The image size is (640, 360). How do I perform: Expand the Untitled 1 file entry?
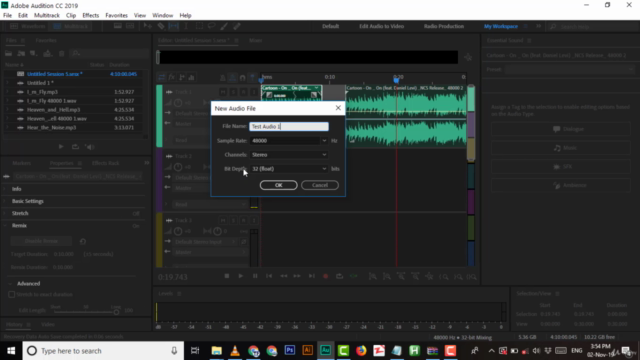coord(7,83)
